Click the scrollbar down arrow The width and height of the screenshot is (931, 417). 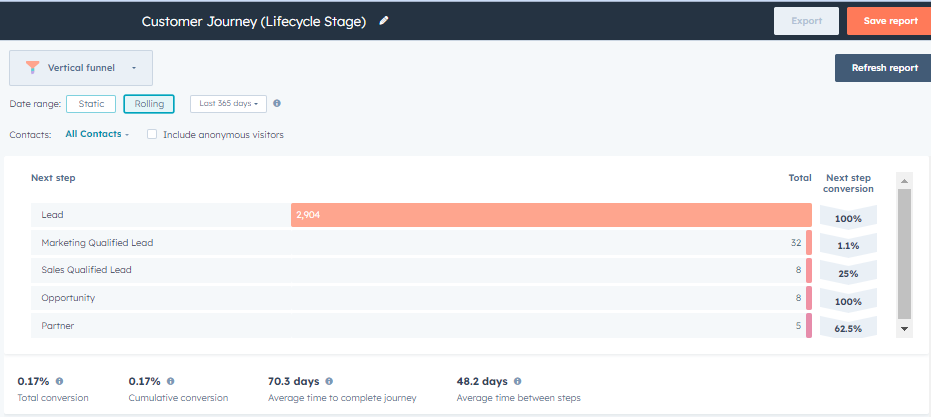coord(904,328)
